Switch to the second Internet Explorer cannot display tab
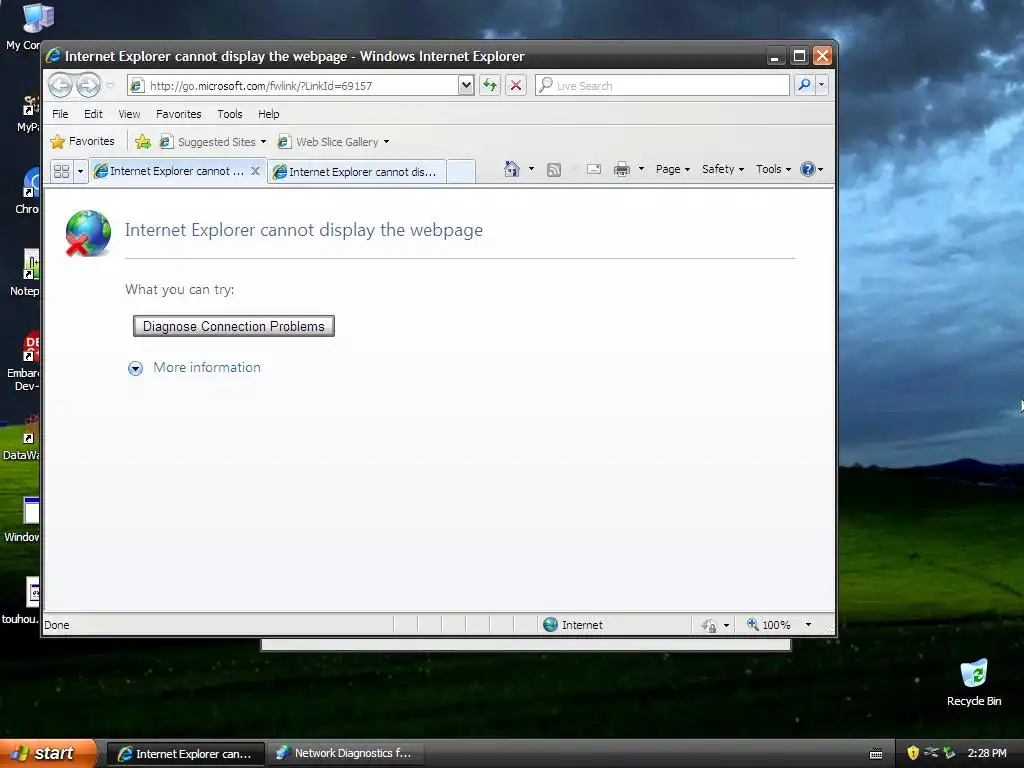The height and width of the screenshot is (768, 1024). coord(357,172)
